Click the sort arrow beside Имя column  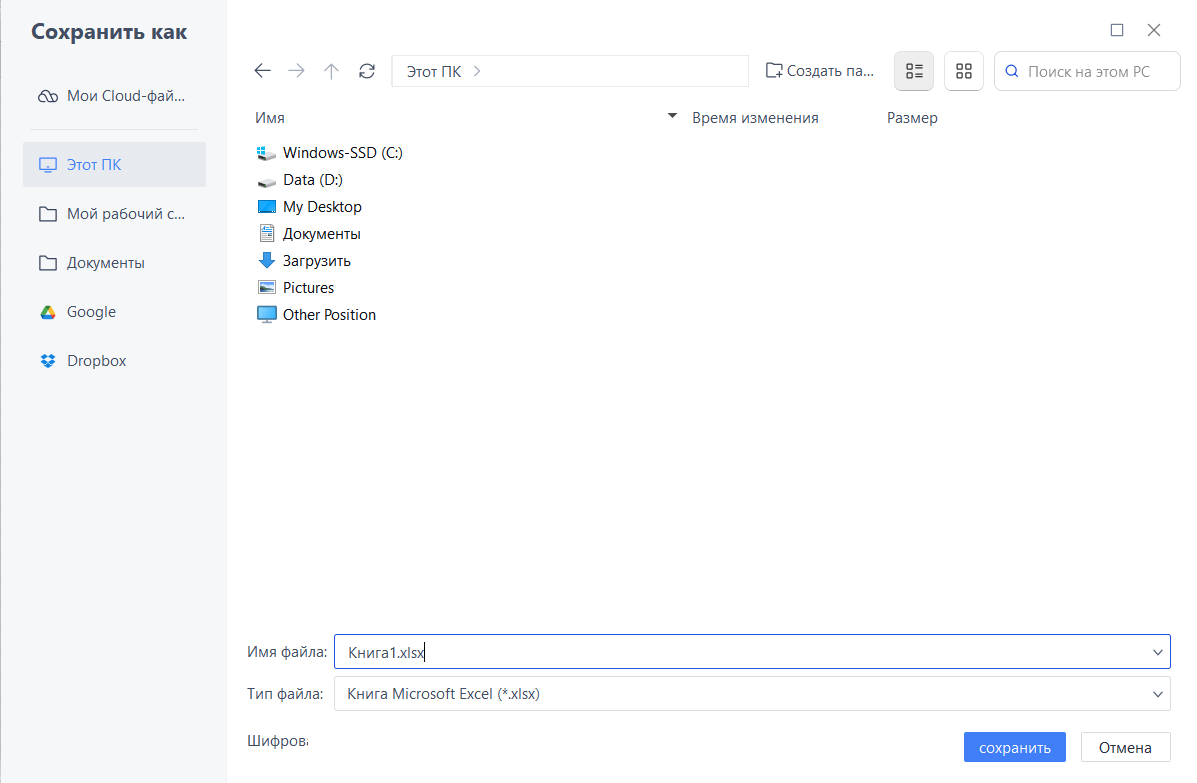[672, 117]
